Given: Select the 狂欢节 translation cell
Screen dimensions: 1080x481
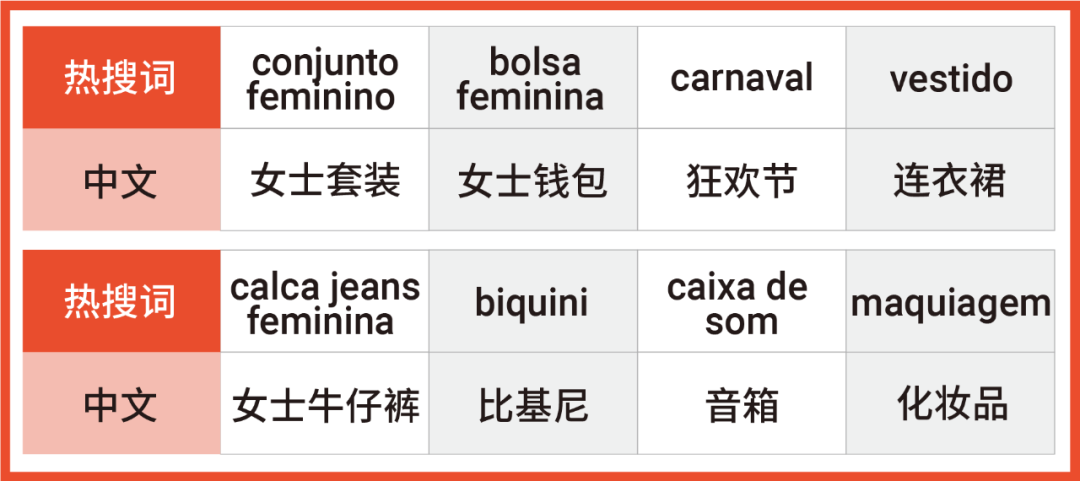Looking at the screenshot, I should tap(741, 181).
